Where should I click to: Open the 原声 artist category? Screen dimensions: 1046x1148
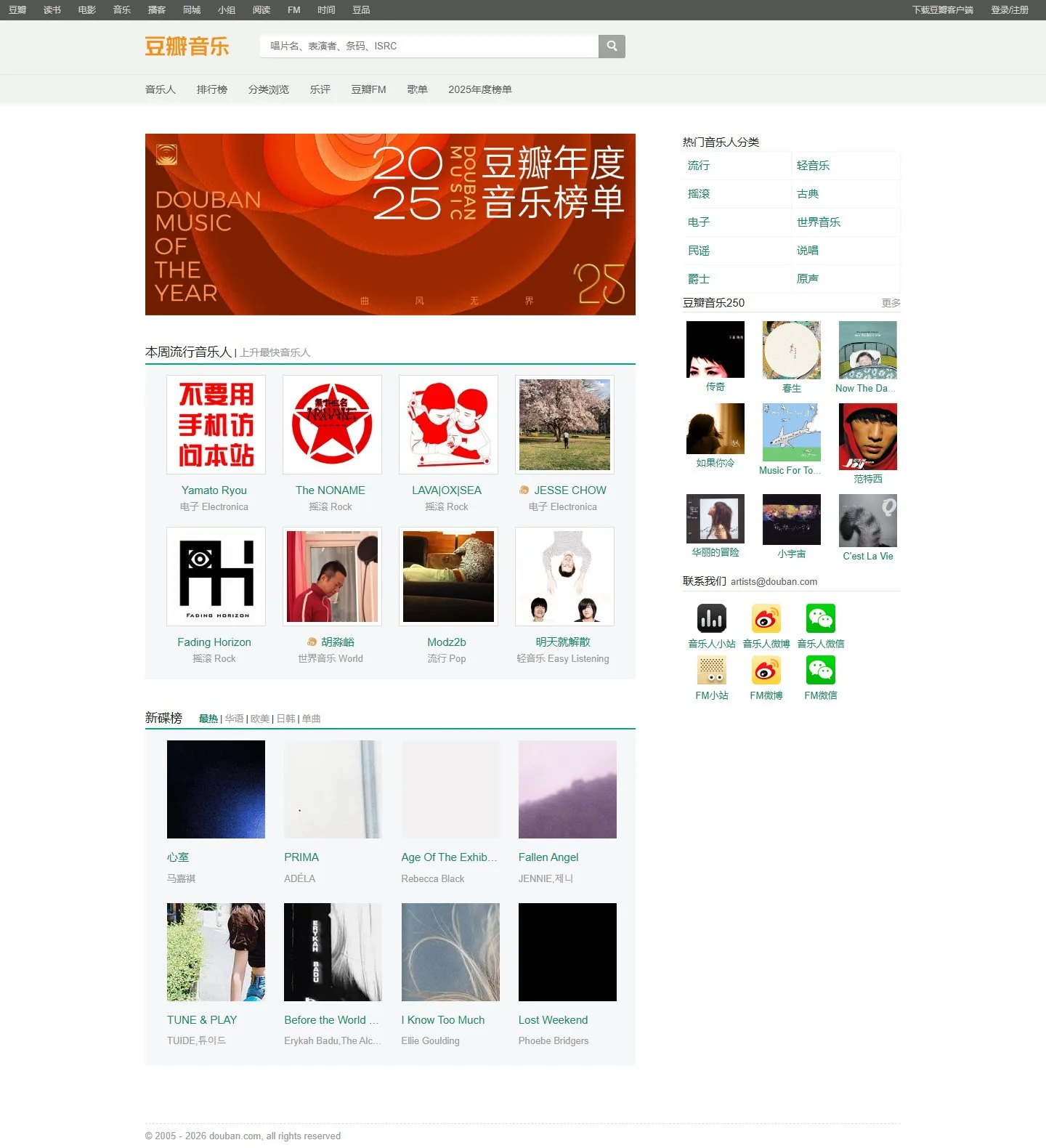point(808,279)
